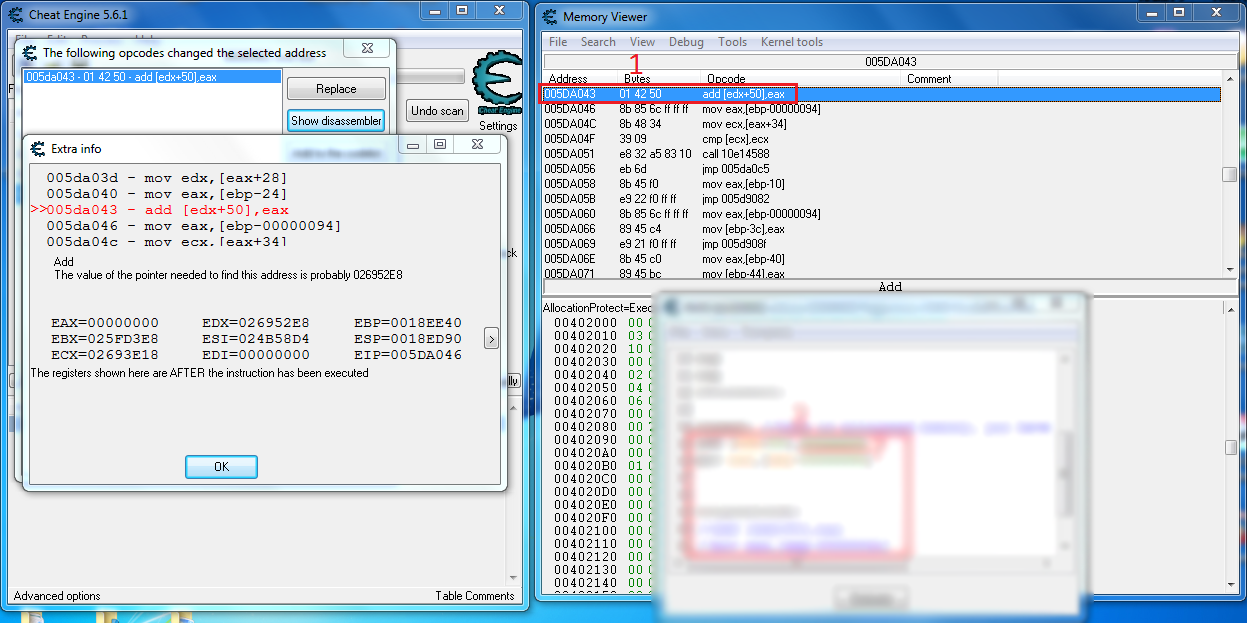The width and height of the screenshot is (1247, 623).
Task: Click the Cheat Engine icon in Memory Viewer title bar
Action: click(x=549, y=17)
